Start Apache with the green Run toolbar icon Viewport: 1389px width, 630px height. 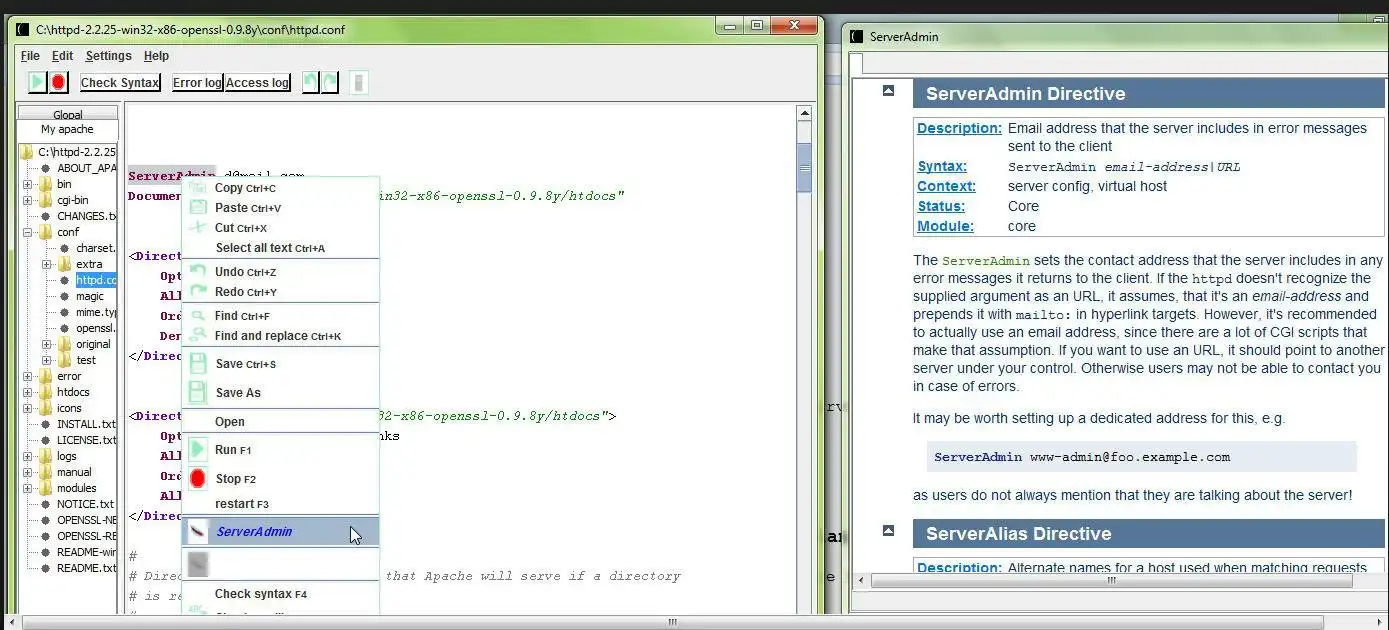37,82
